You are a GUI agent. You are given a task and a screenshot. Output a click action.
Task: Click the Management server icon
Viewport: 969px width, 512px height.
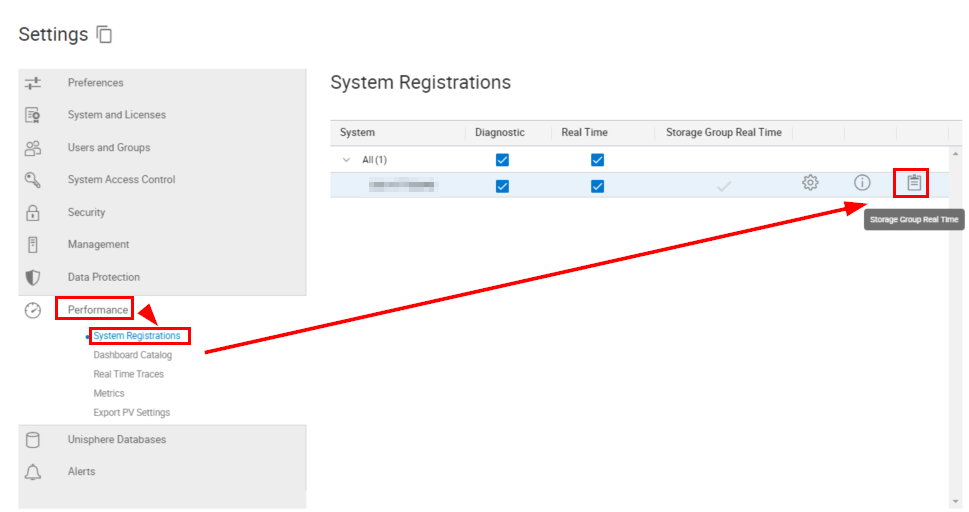coord(33,245)
